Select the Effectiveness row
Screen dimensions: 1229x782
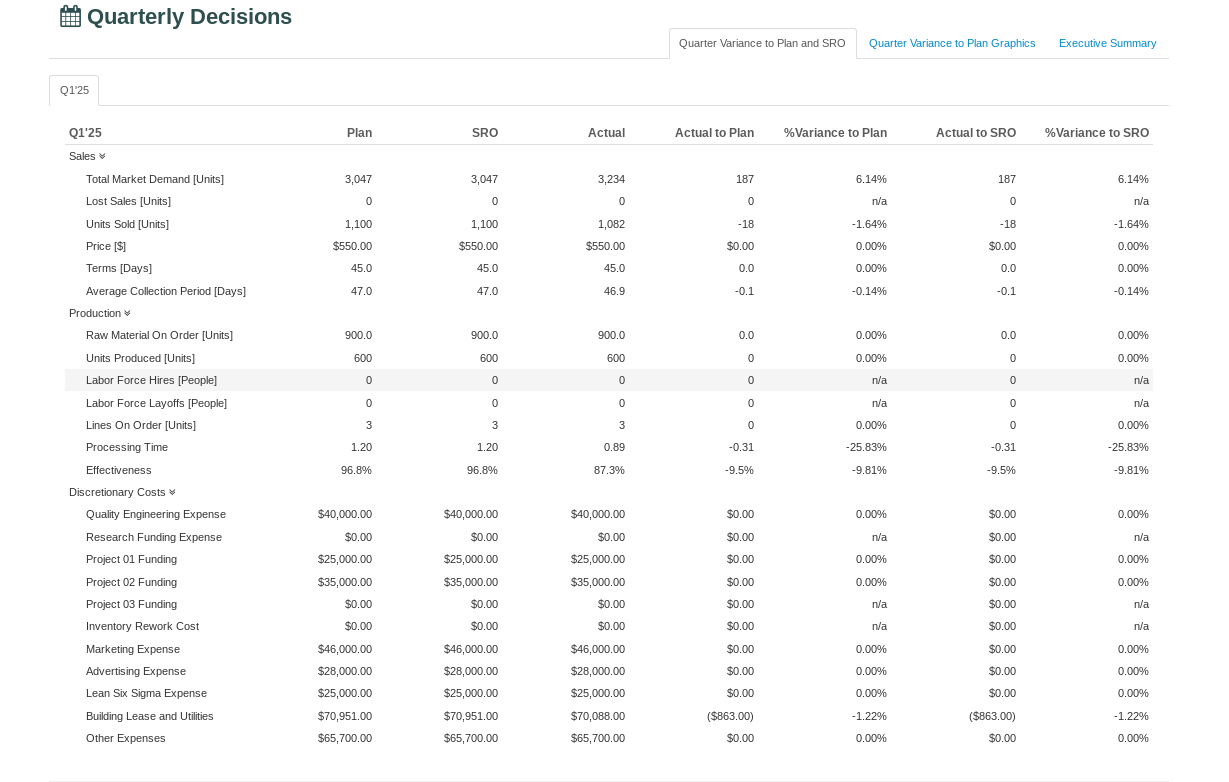pyautogui.click(x=118, y=470)
